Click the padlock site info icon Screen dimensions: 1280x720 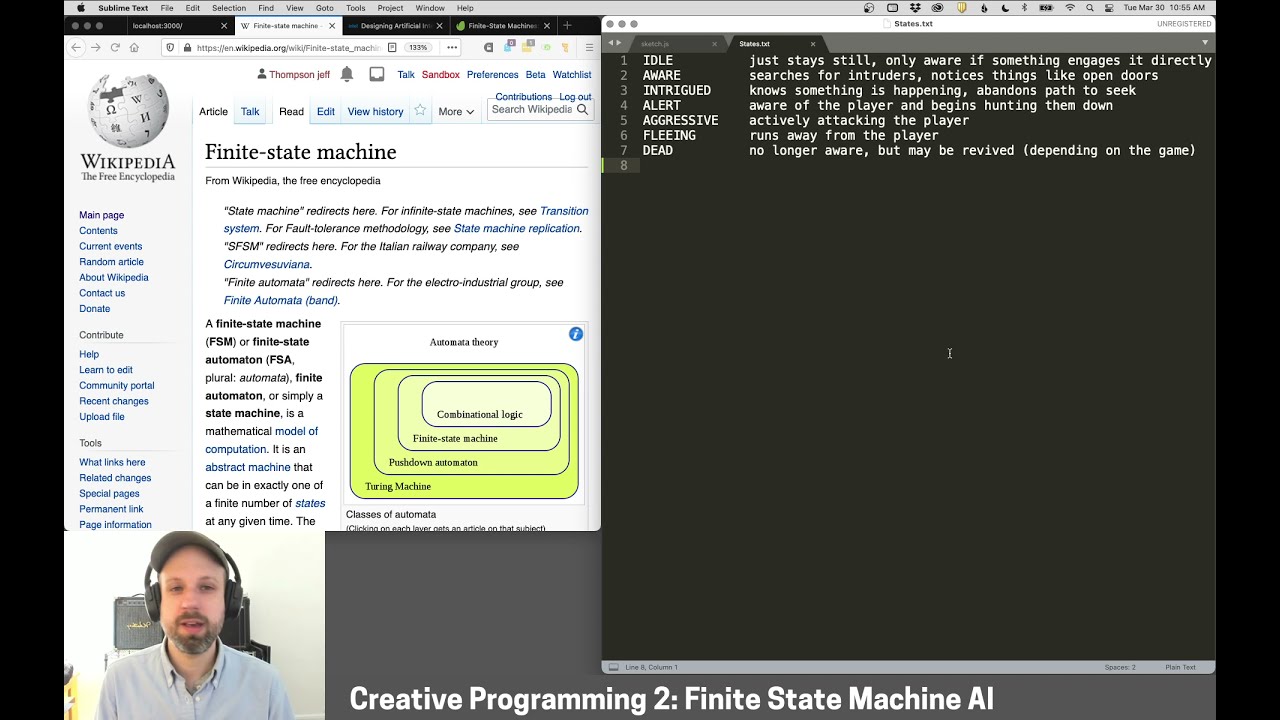[x=186, y=47]
